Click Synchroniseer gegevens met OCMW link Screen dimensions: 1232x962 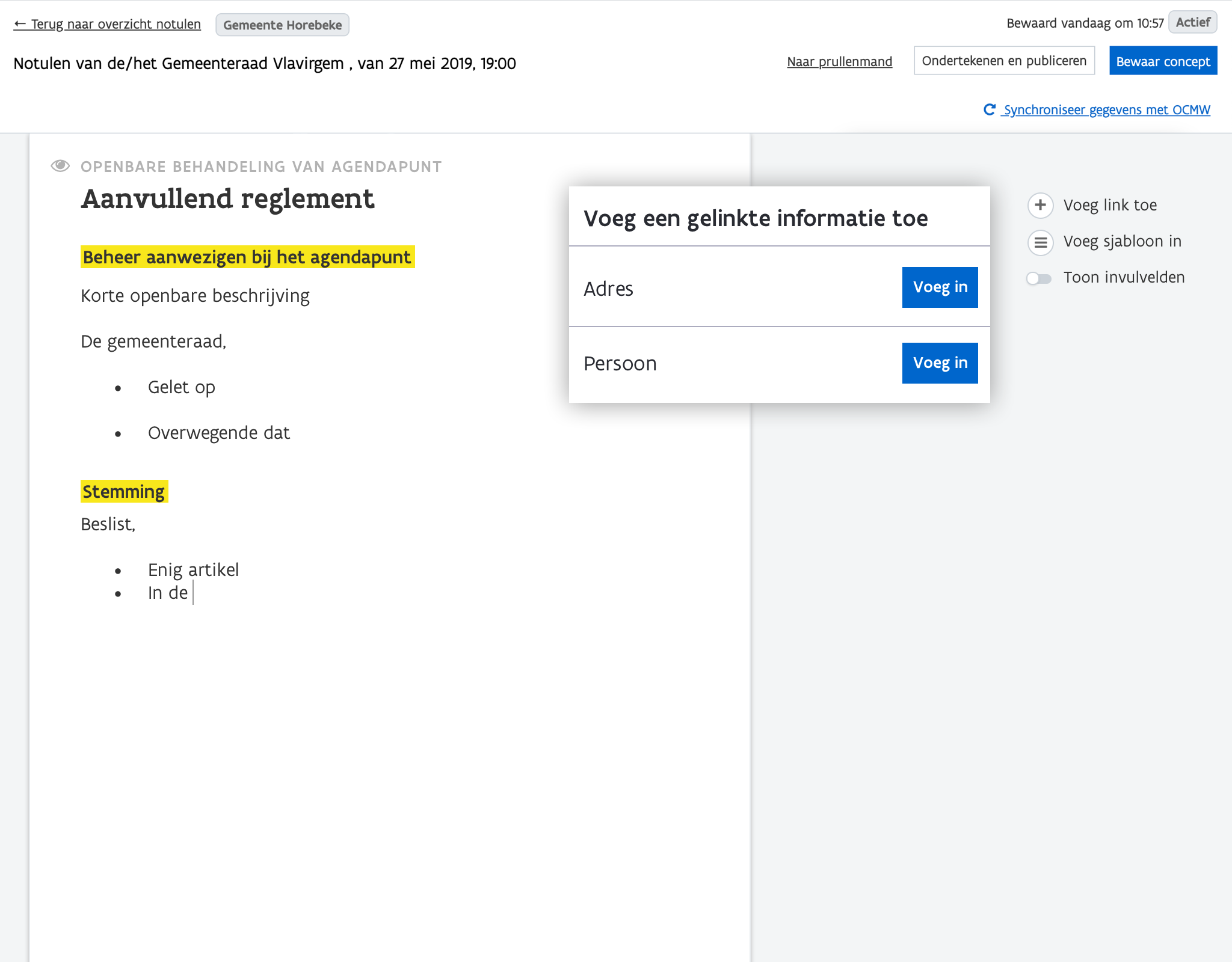[1106, 110]
